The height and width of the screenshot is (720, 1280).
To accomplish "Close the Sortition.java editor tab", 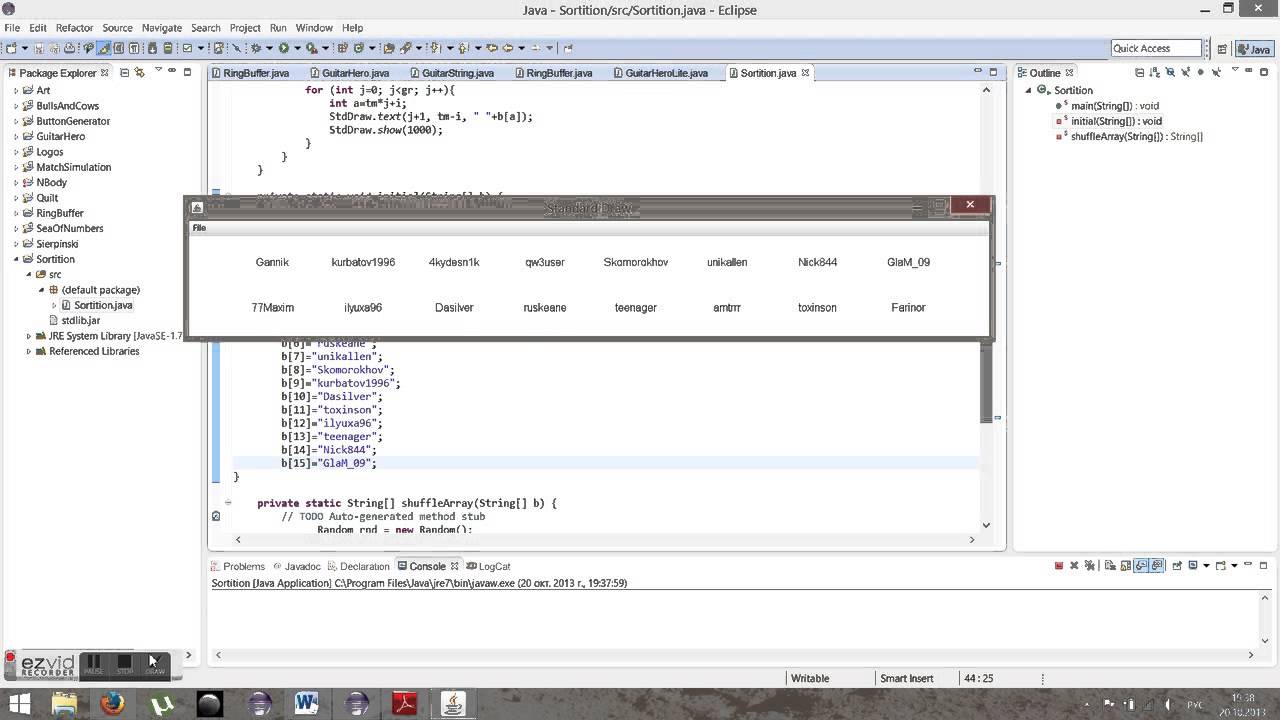I will (x=806, y=72).
